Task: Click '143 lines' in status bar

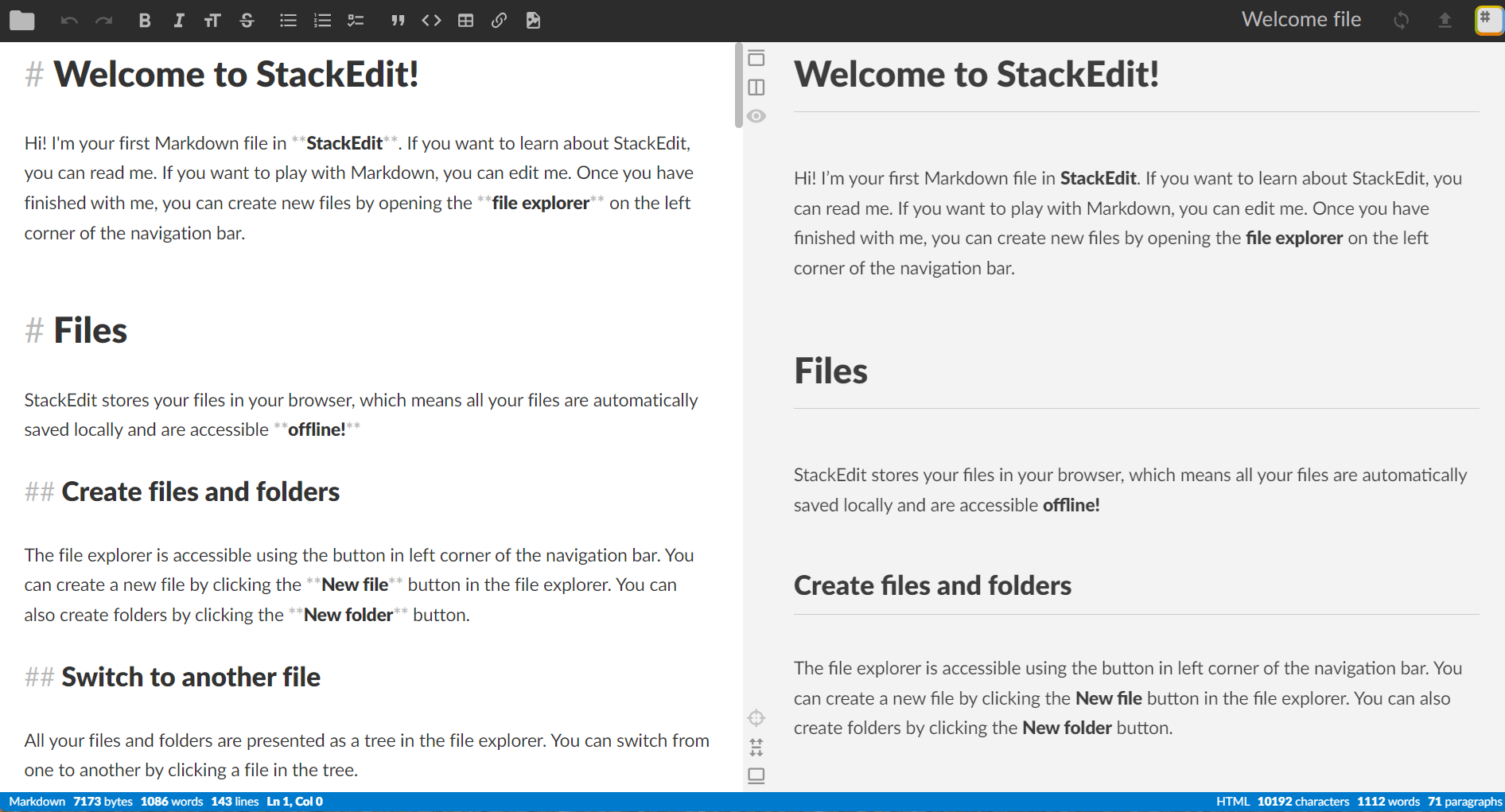Action: [x=235, y=802]
